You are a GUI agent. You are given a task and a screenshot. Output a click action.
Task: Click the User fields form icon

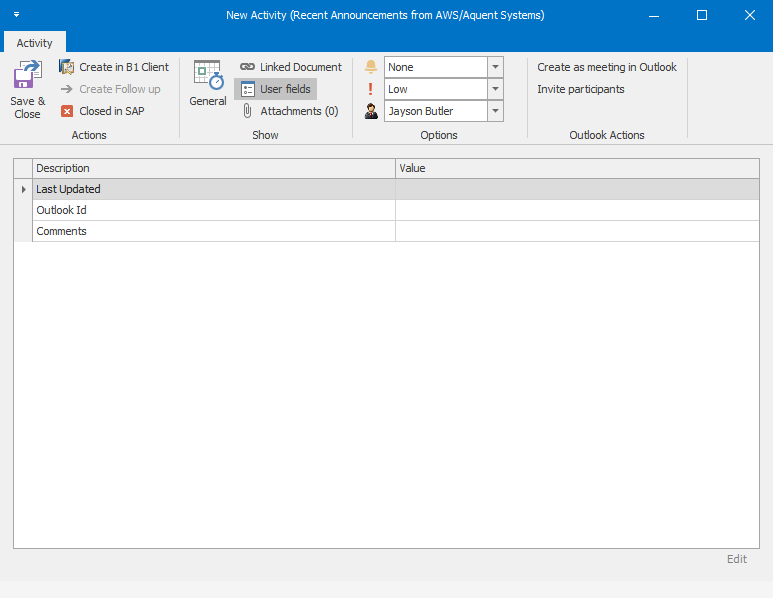[247, 89]
